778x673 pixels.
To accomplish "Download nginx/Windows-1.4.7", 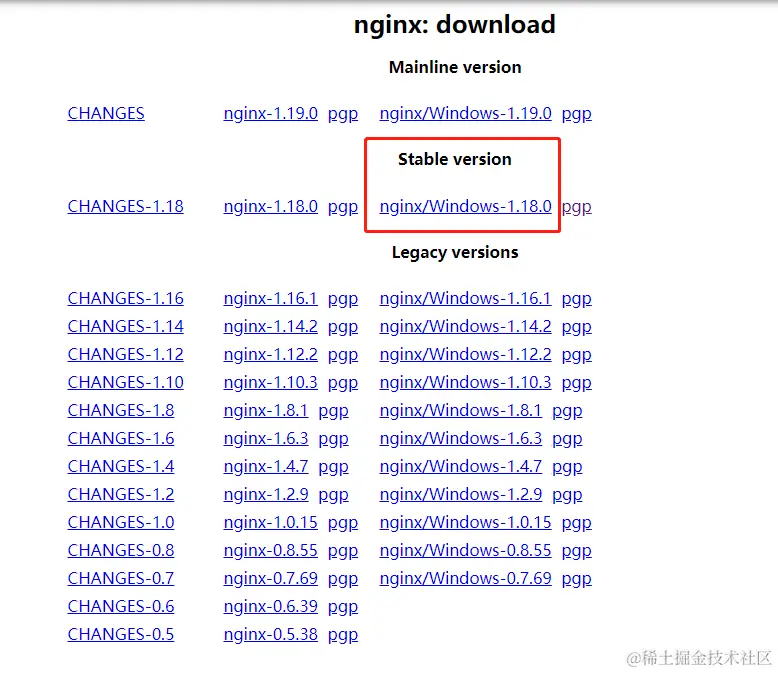I will click(x=460, y=467).
